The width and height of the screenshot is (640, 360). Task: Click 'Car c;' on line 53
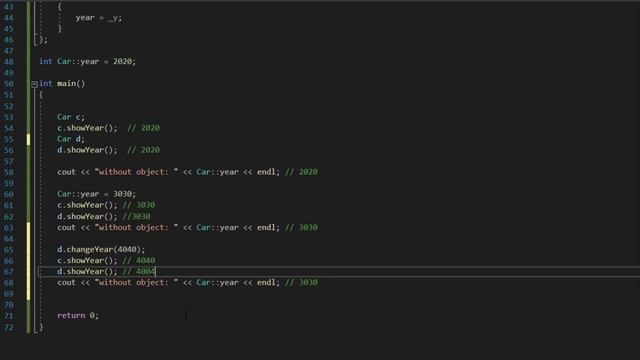tap(71, 117)
